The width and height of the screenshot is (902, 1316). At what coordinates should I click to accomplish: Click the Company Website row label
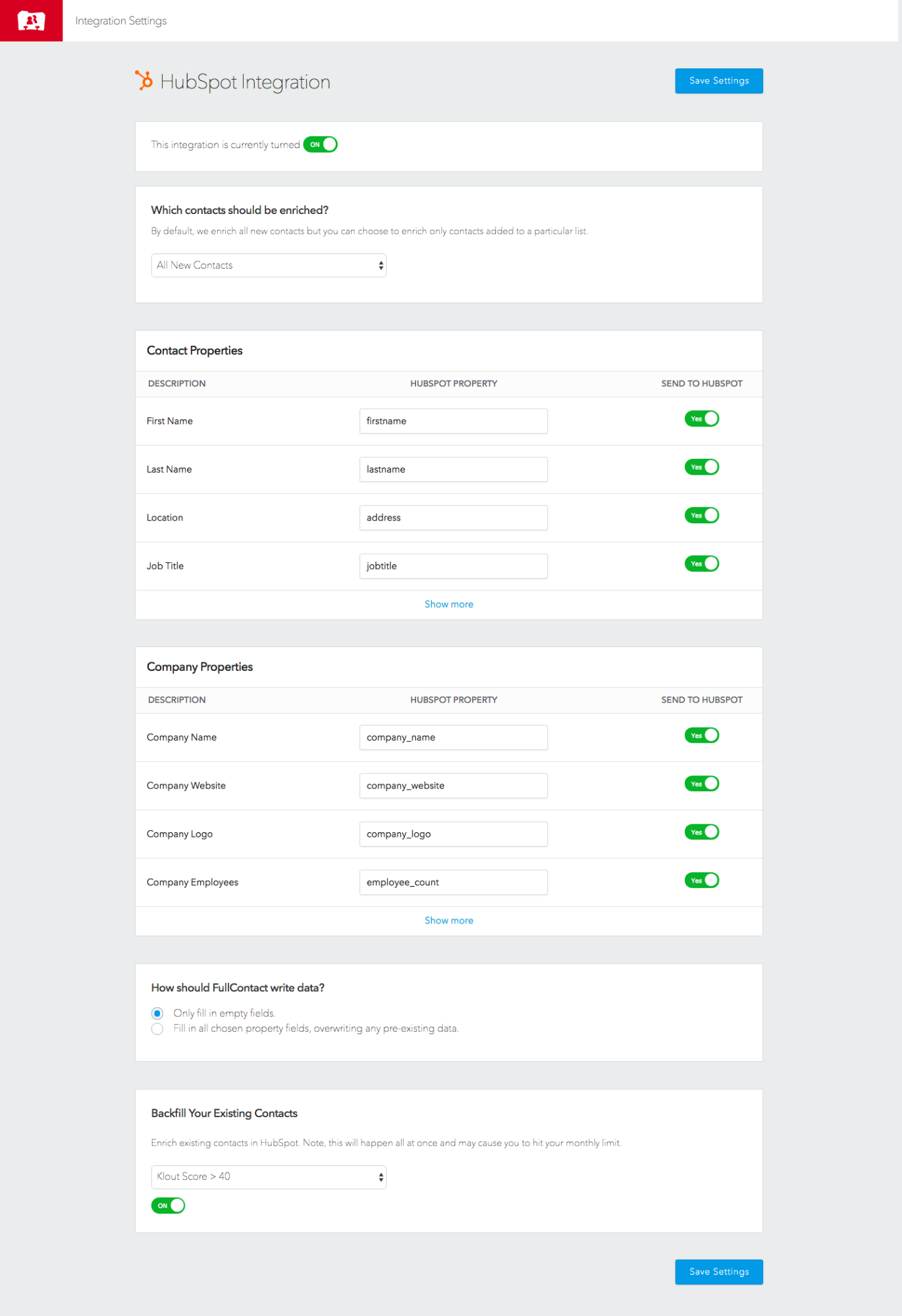(x=186, y=786)
